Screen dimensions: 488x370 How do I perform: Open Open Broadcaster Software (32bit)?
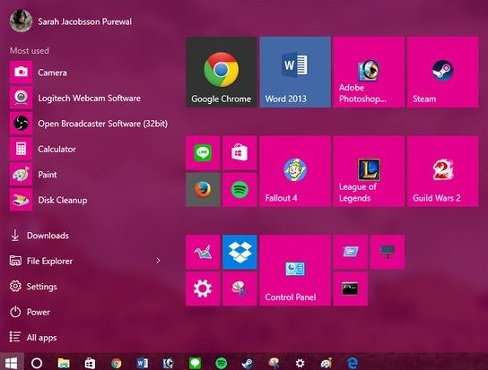pyautogui.click(x=89, y=123)
